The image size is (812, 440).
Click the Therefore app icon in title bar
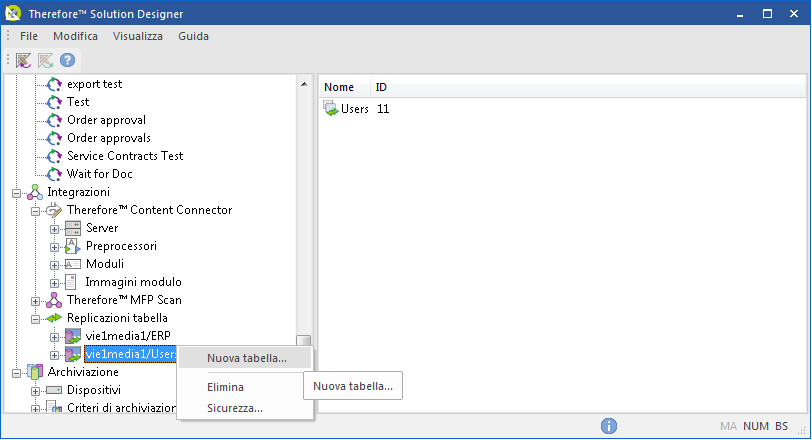pos(13,13)
